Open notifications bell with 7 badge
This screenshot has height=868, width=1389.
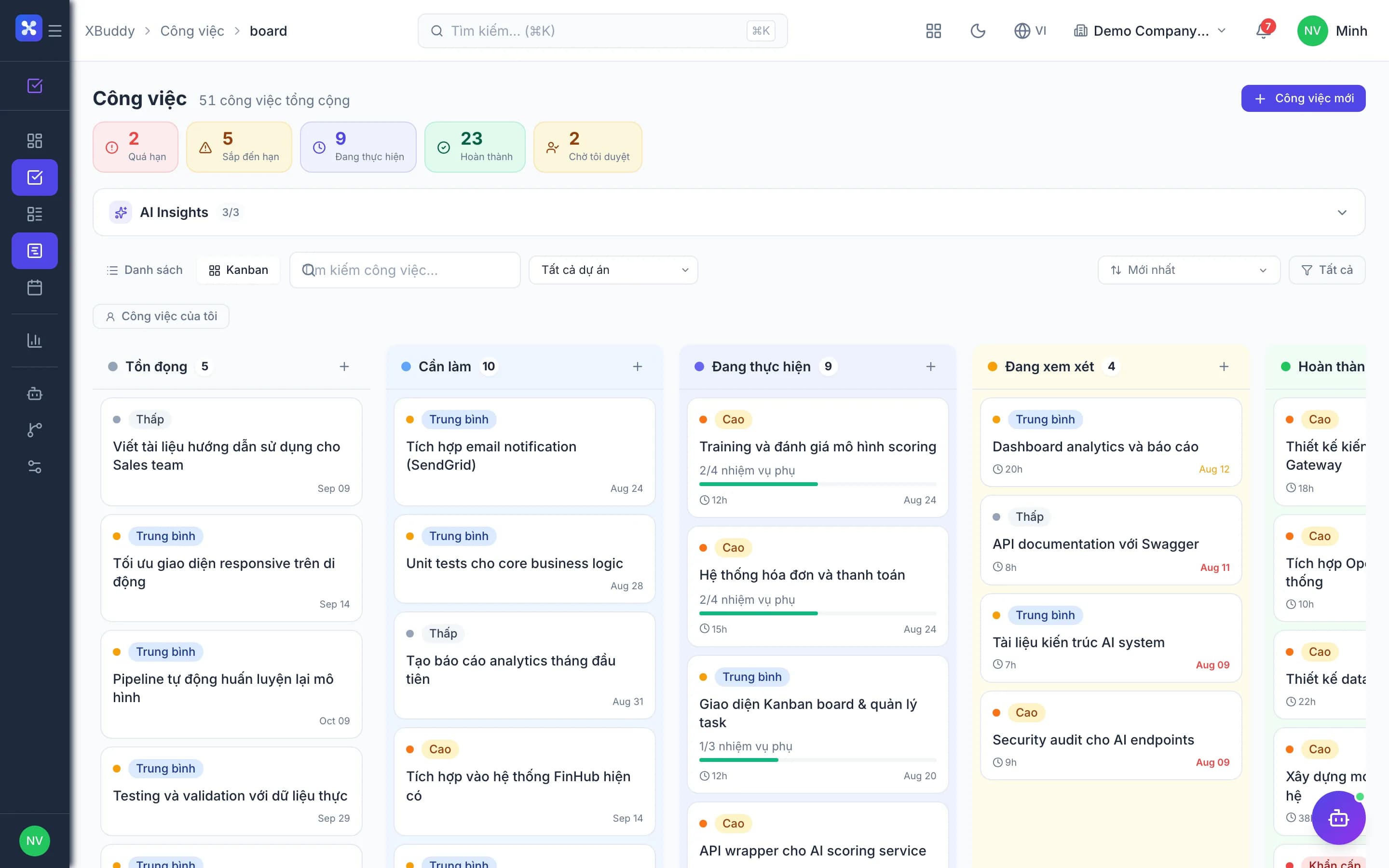[1264, 30]
